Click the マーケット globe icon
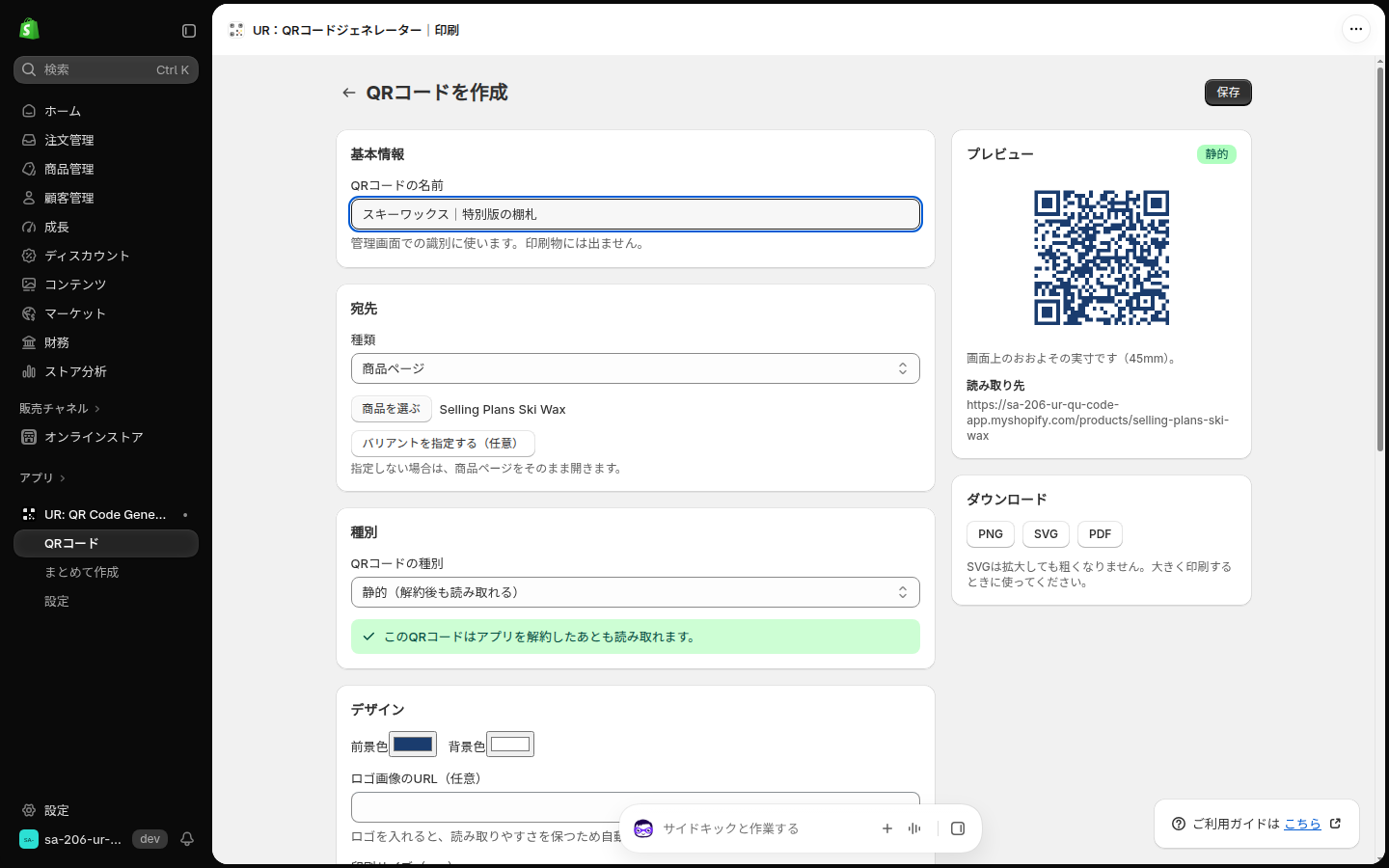Image resolution: width=1389 pixels, height=868 pixels. [29, 313]
